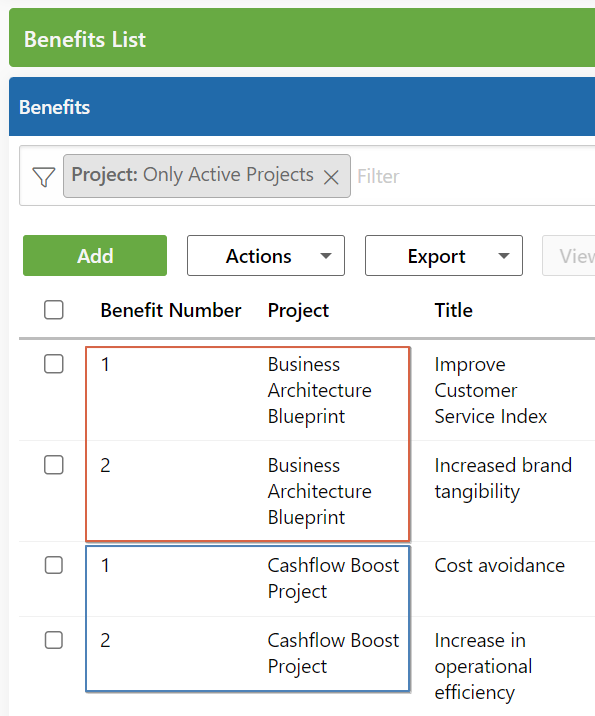Click the funnel filter icon
The width and height of the screenshot is (595, 716).
click(x=44, y=177)
